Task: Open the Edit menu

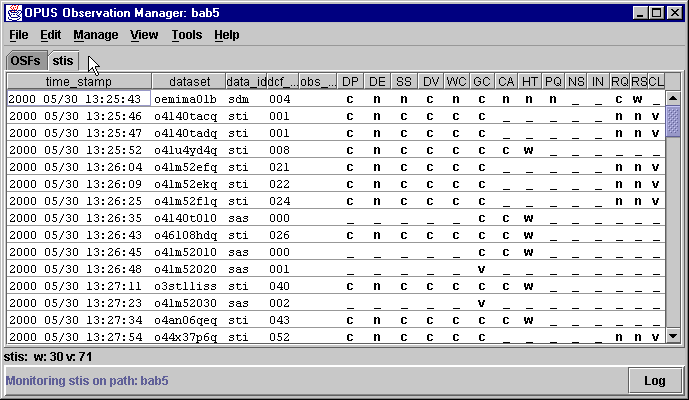Action: pyautogui.click(x=50, y=35)
